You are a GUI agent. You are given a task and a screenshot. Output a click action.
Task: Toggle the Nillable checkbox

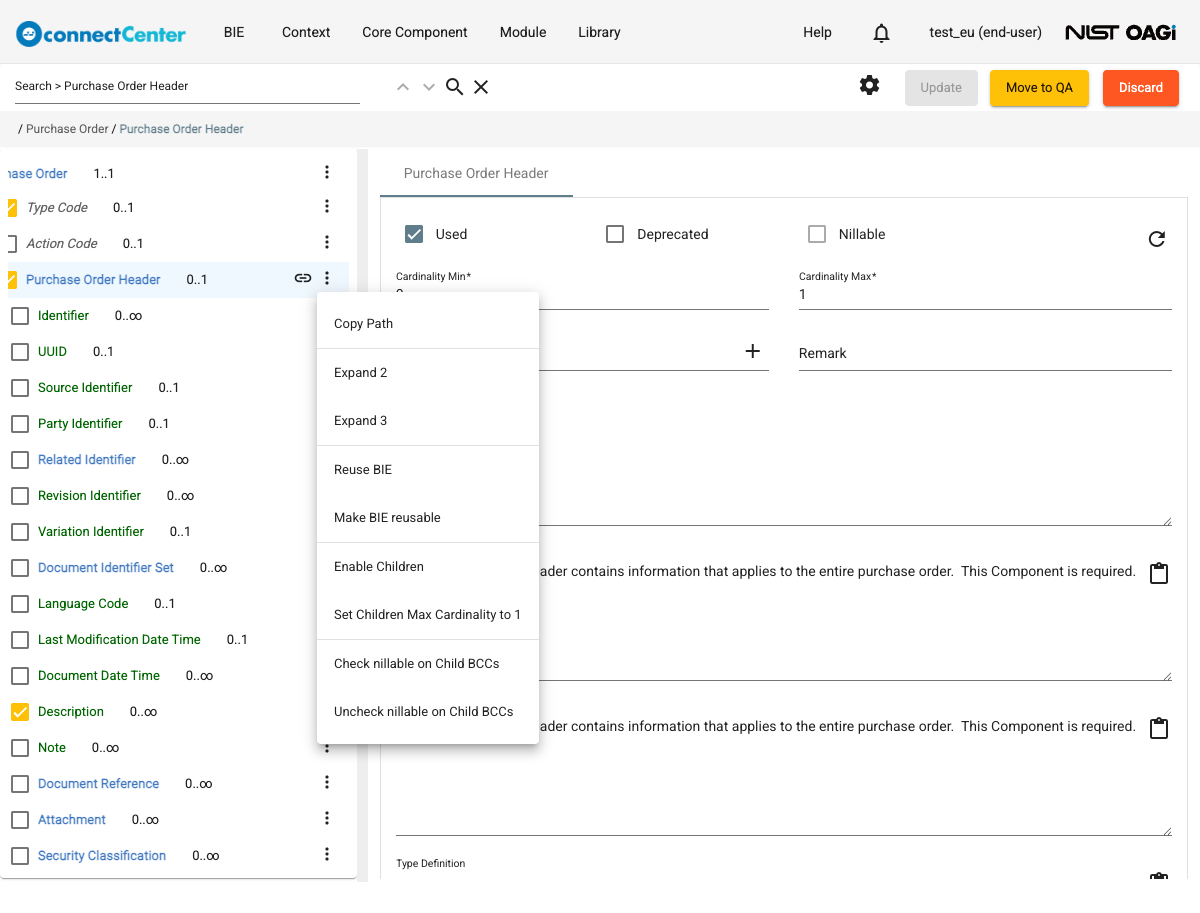click(817, 234)
